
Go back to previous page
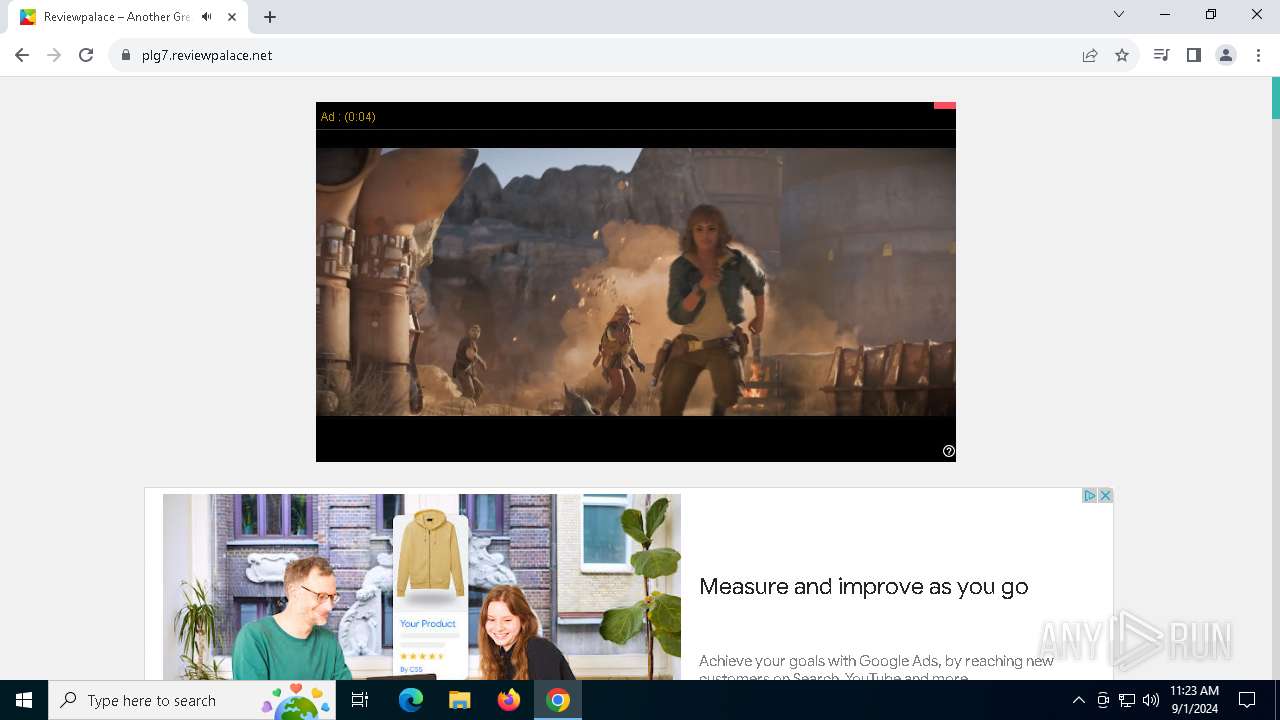coord(22,55)
